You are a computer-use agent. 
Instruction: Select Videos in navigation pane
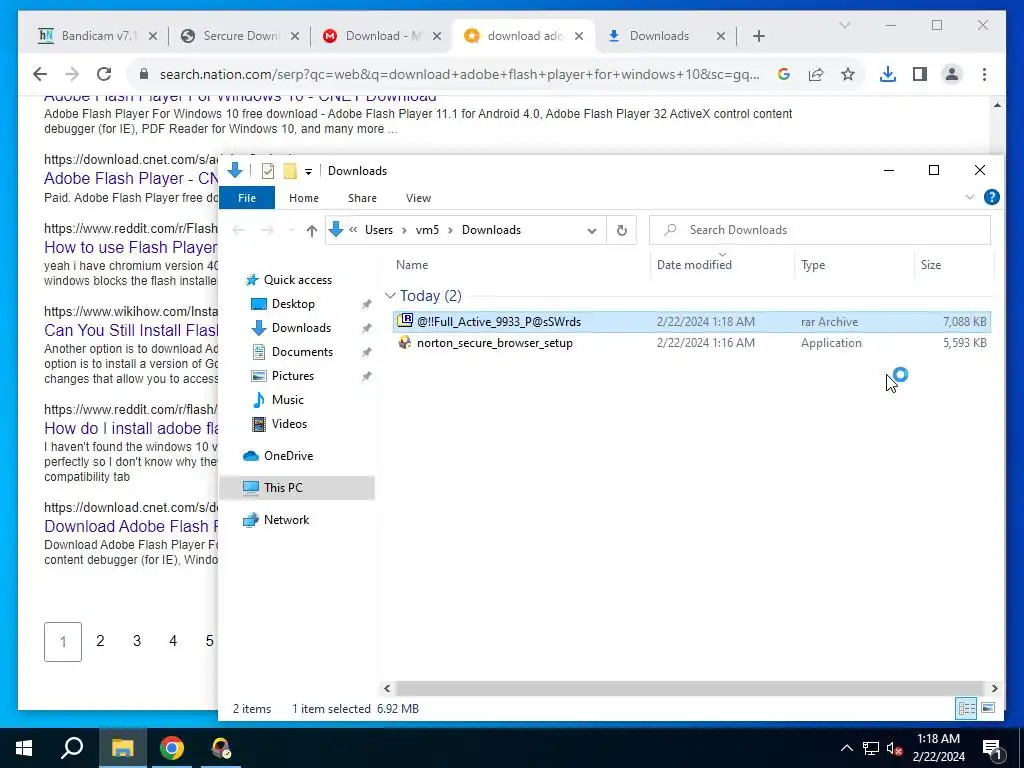[289, 424]
